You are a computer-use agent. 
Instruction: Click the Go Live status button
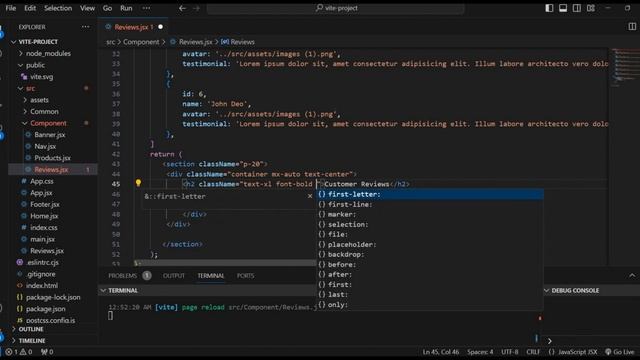(x=620, y=352)
